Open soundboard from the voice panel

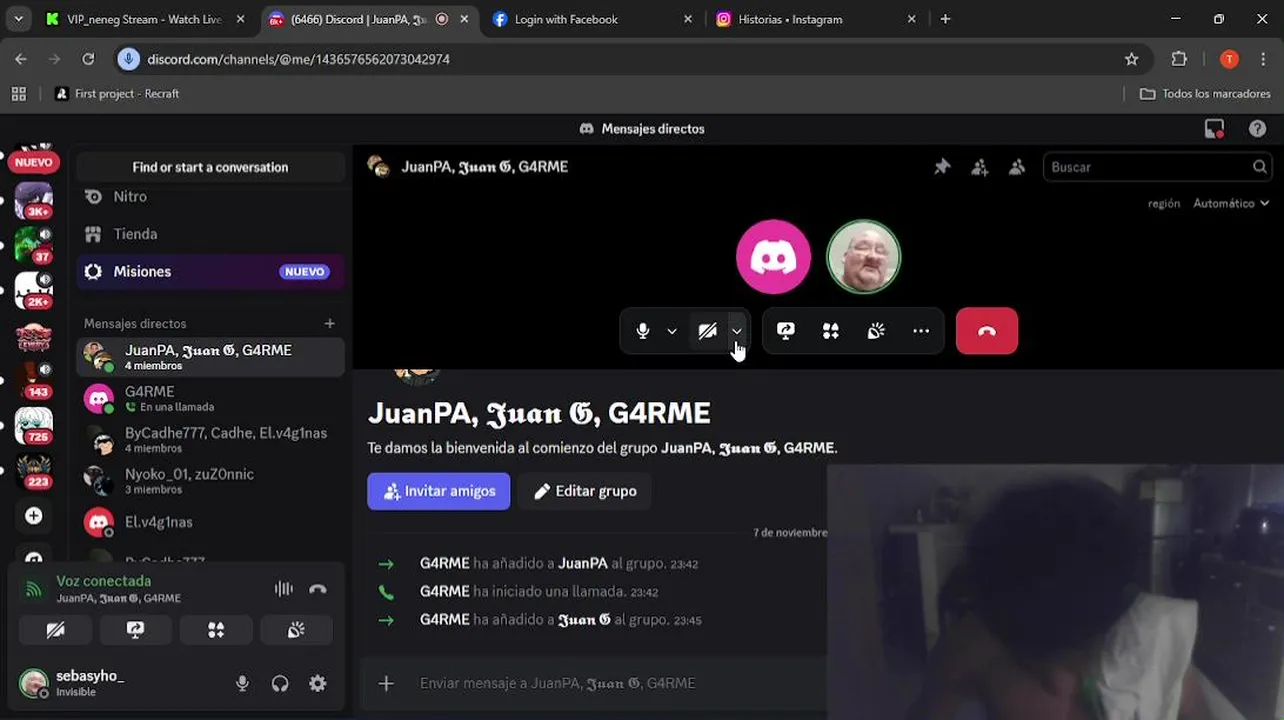coord(296,630)
